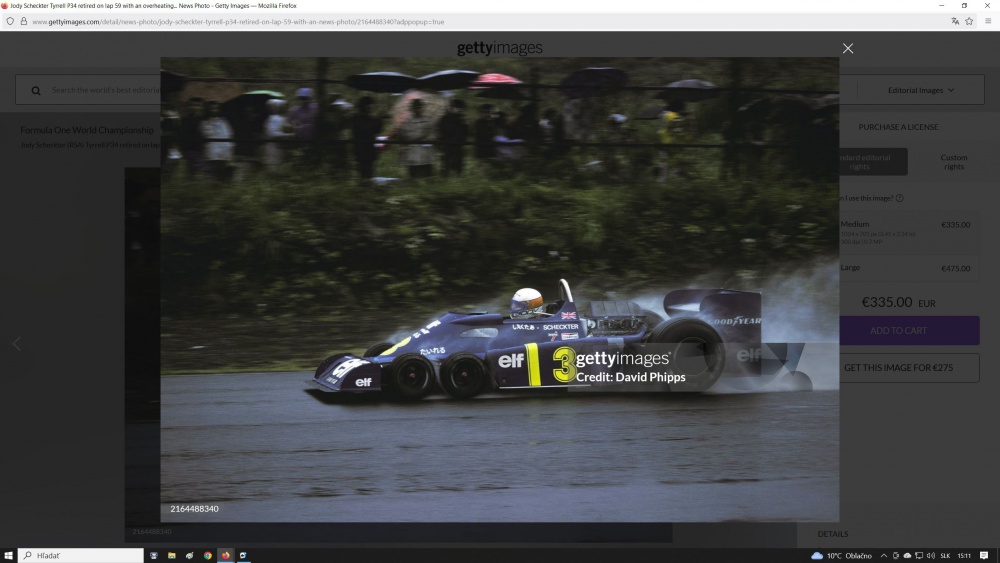Screen dimensions: 1000x563
Task: Close the image popup with the X
Action: click(848, 48)
